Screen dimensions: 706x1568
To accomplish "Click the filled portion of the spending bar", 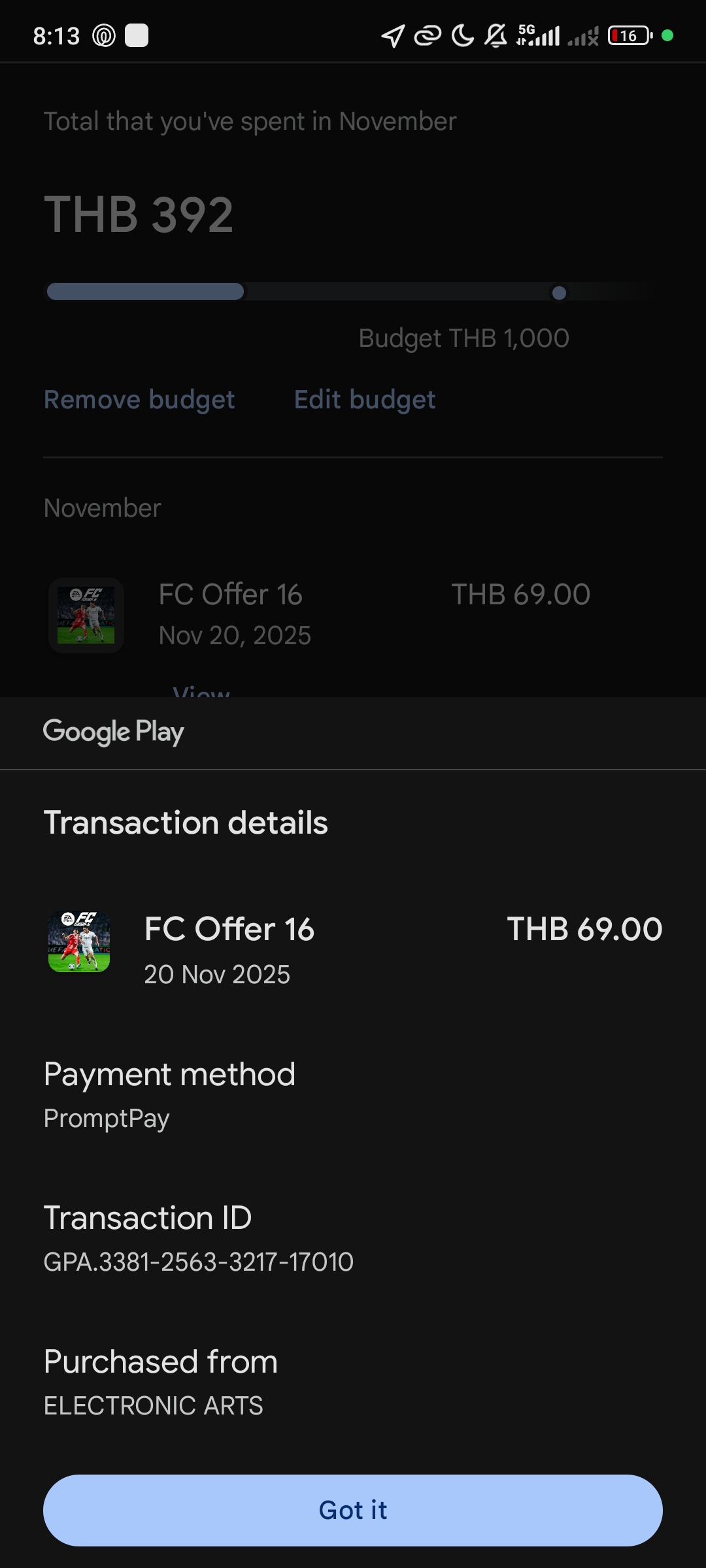I will pyautogui.click(x=145, y=291).
